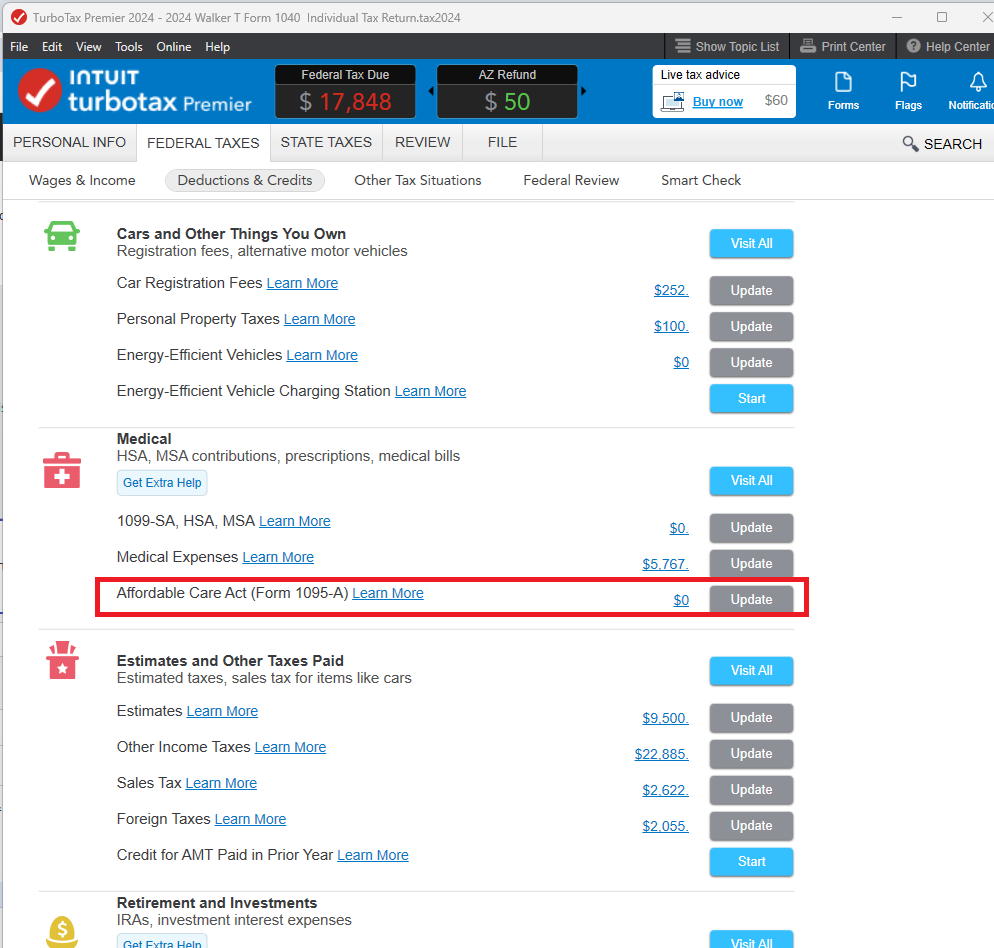
Task: Update Foreign Taxes
Action: [751, 826]
